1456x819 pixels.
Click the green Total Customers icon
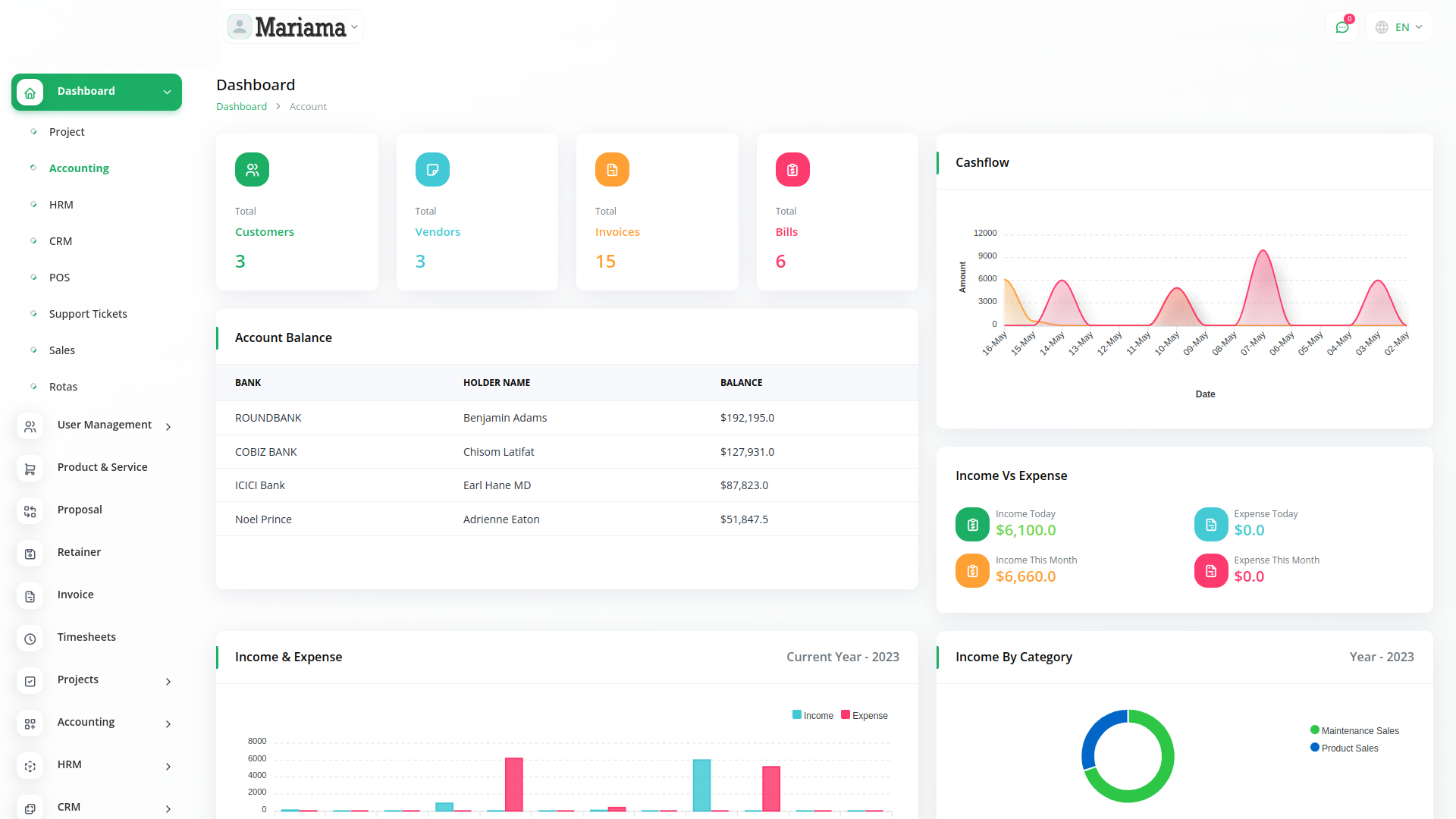252,169
